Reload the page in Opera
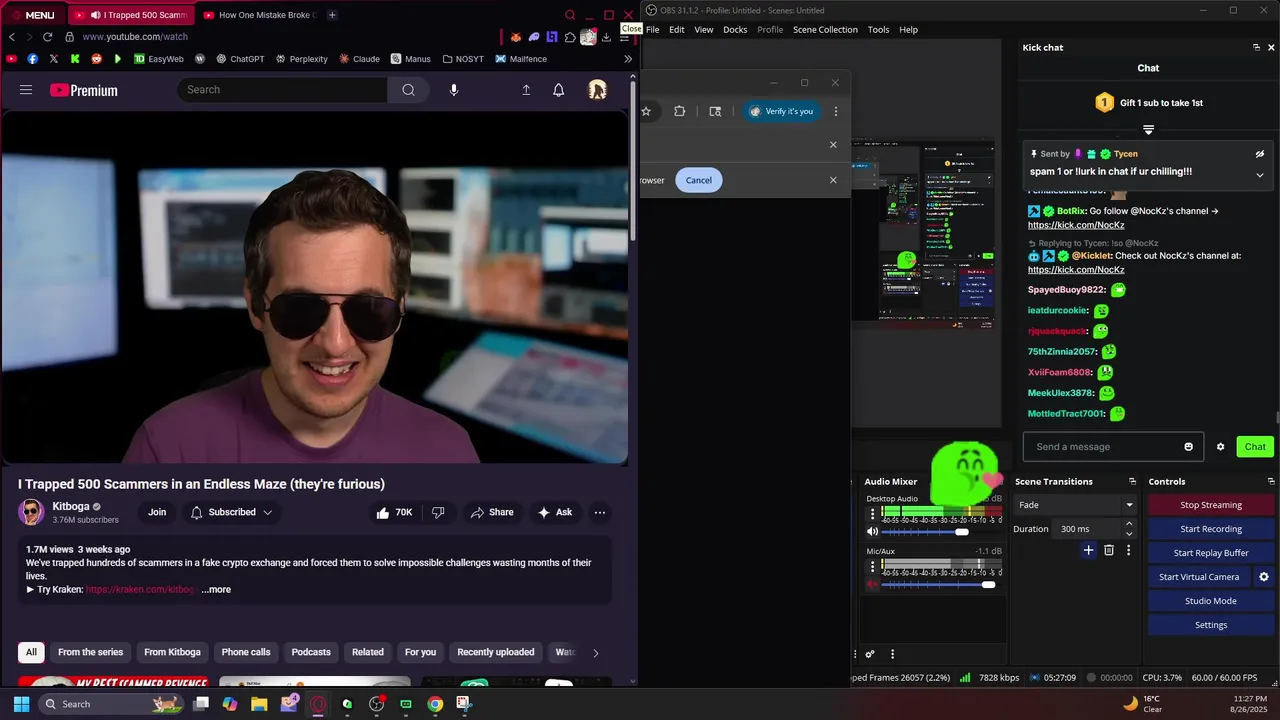Viewport: 1280px width, 720px height. tap(47, 37)
